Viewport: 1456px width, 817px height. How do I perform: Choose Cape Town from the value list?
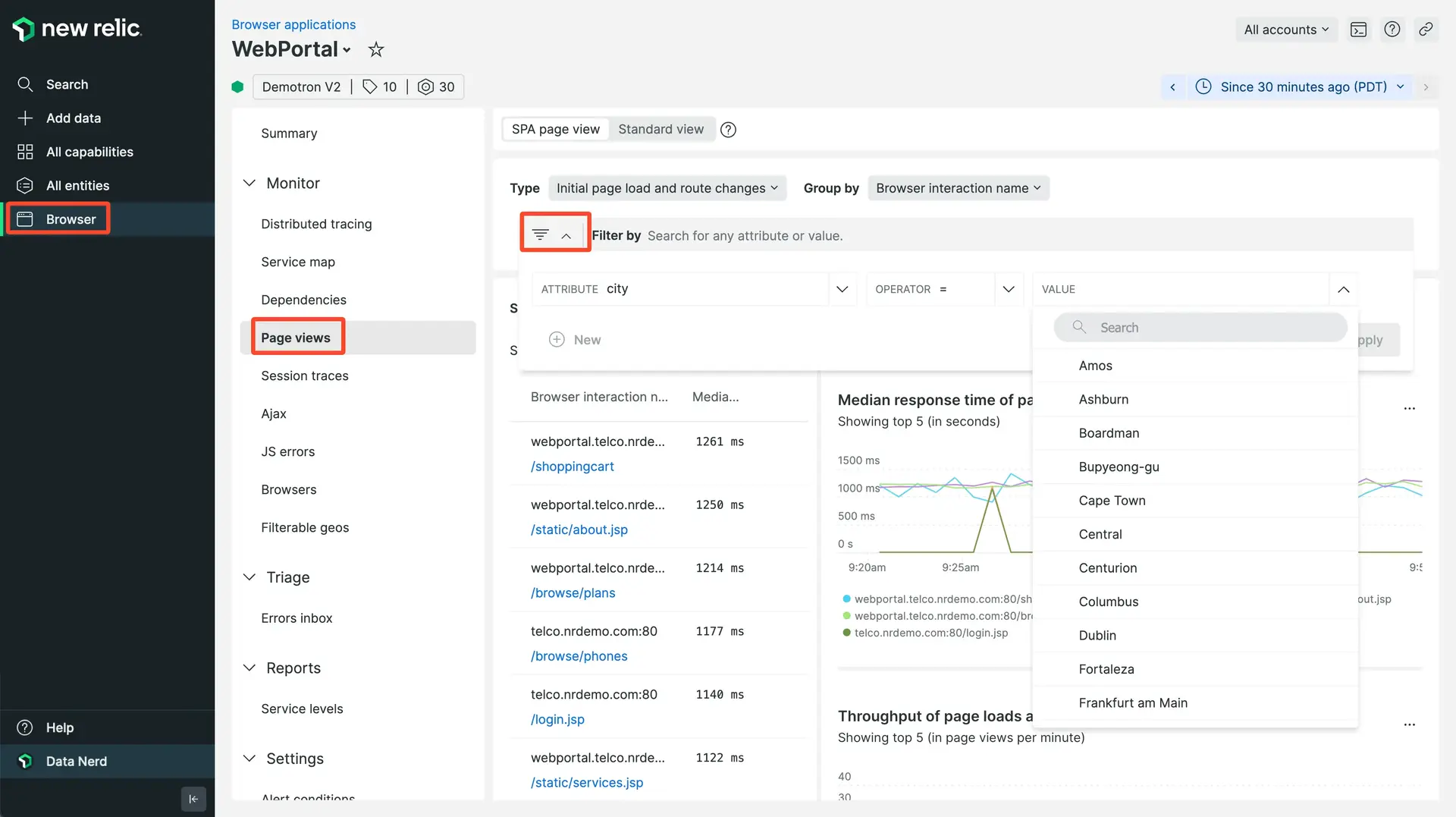pyautogui.click(x=1112, y=501)
